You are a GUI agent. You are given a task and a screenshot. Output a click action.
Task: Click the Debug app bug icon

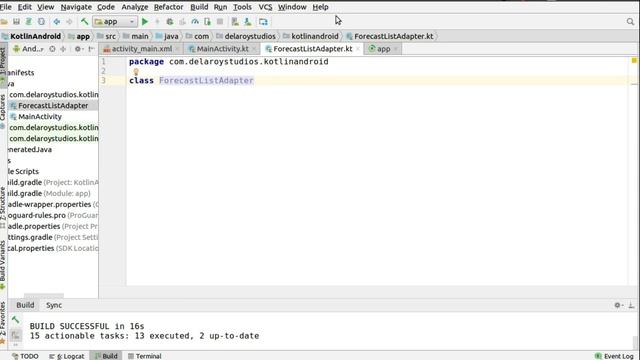(x=170, y=22)
